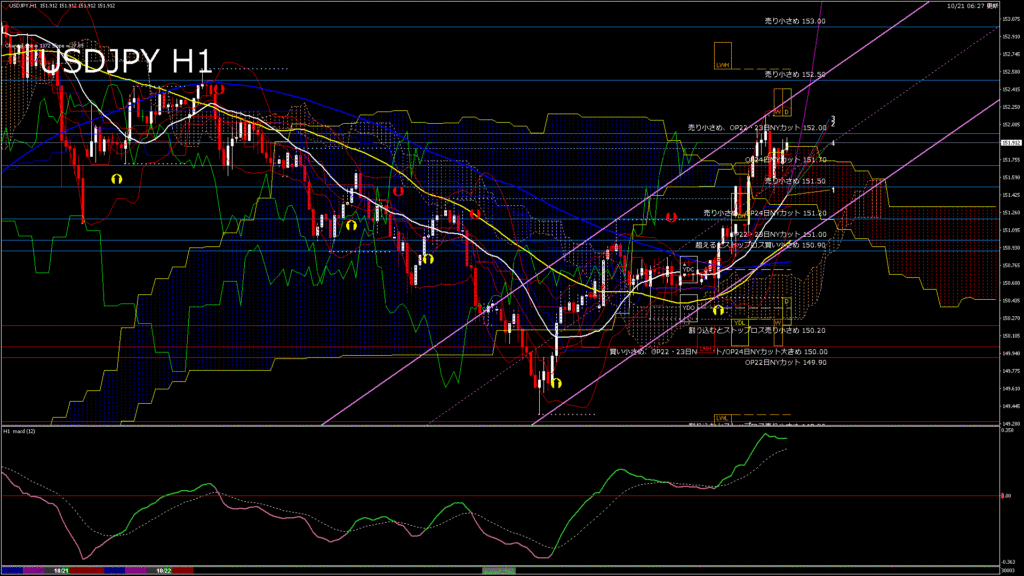The image size is (1024, 576).
Task: Click the 10/22 date marker on timeline
Action: pos(160,570)
